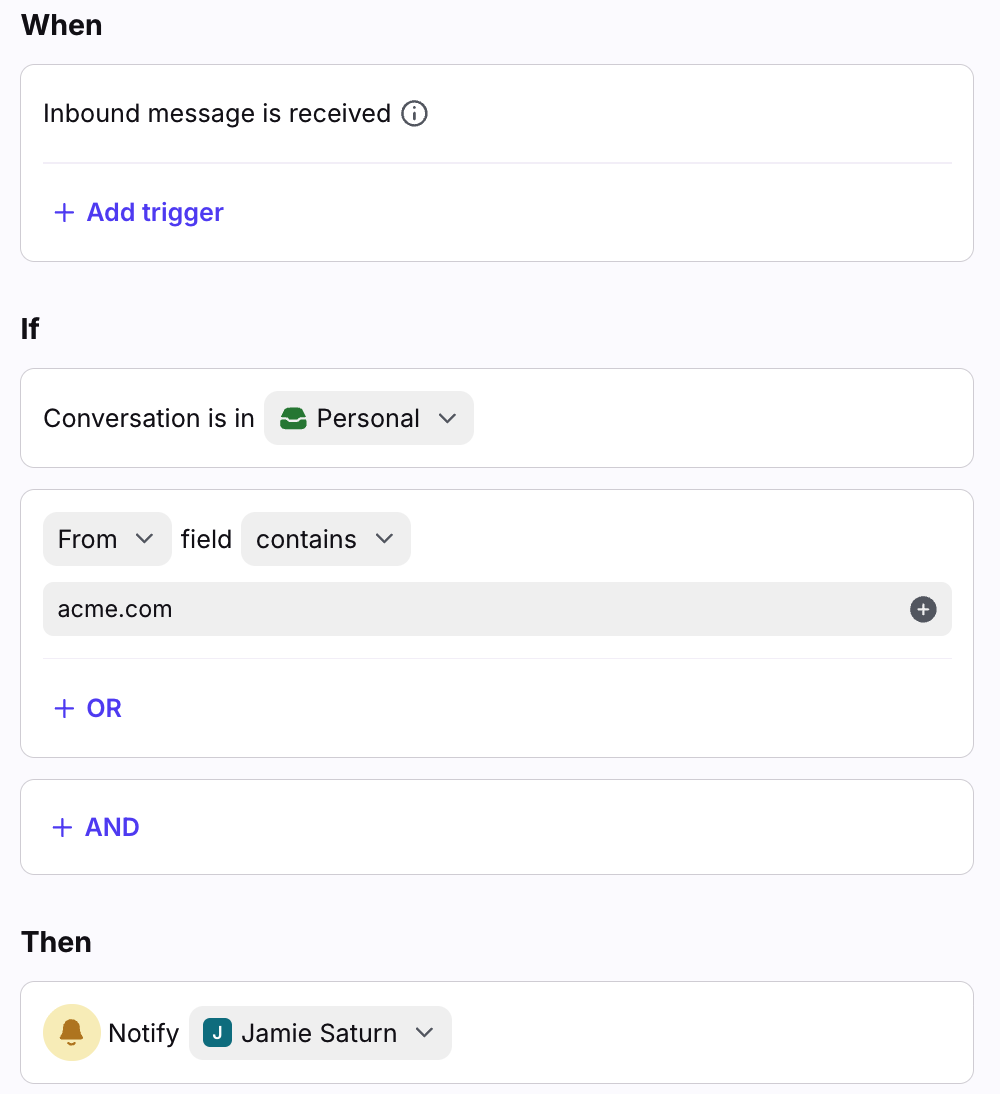Viewport: 1000px width, 1094px height.
Task: Click the green Personal inbox icon
Action: (x=293, y=419)
